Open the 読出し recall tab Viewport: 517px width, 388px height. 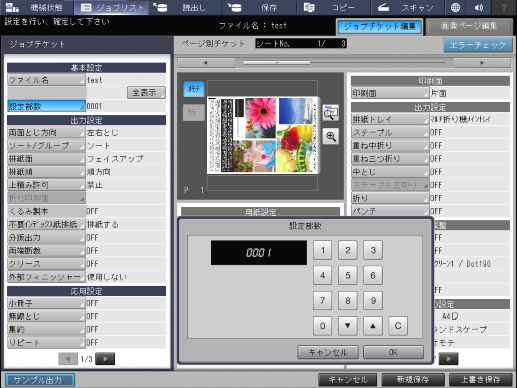[x=185, y=7]
